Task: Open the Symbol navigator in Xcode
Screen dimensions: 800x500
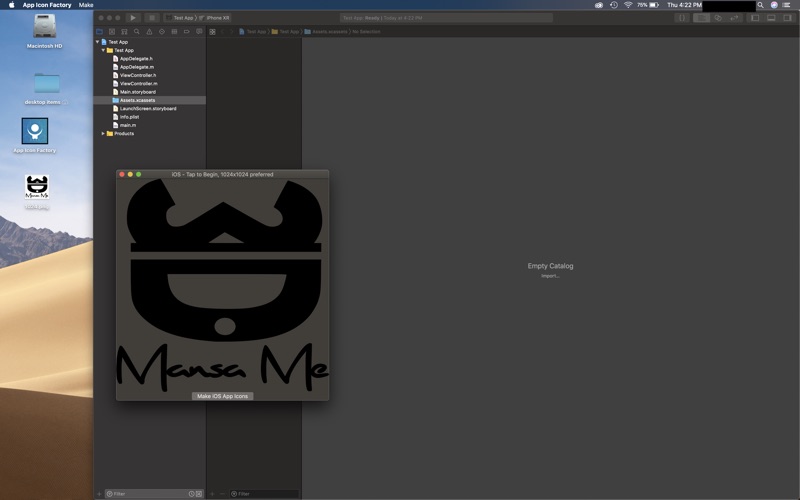Action: [x=124, y=32]
